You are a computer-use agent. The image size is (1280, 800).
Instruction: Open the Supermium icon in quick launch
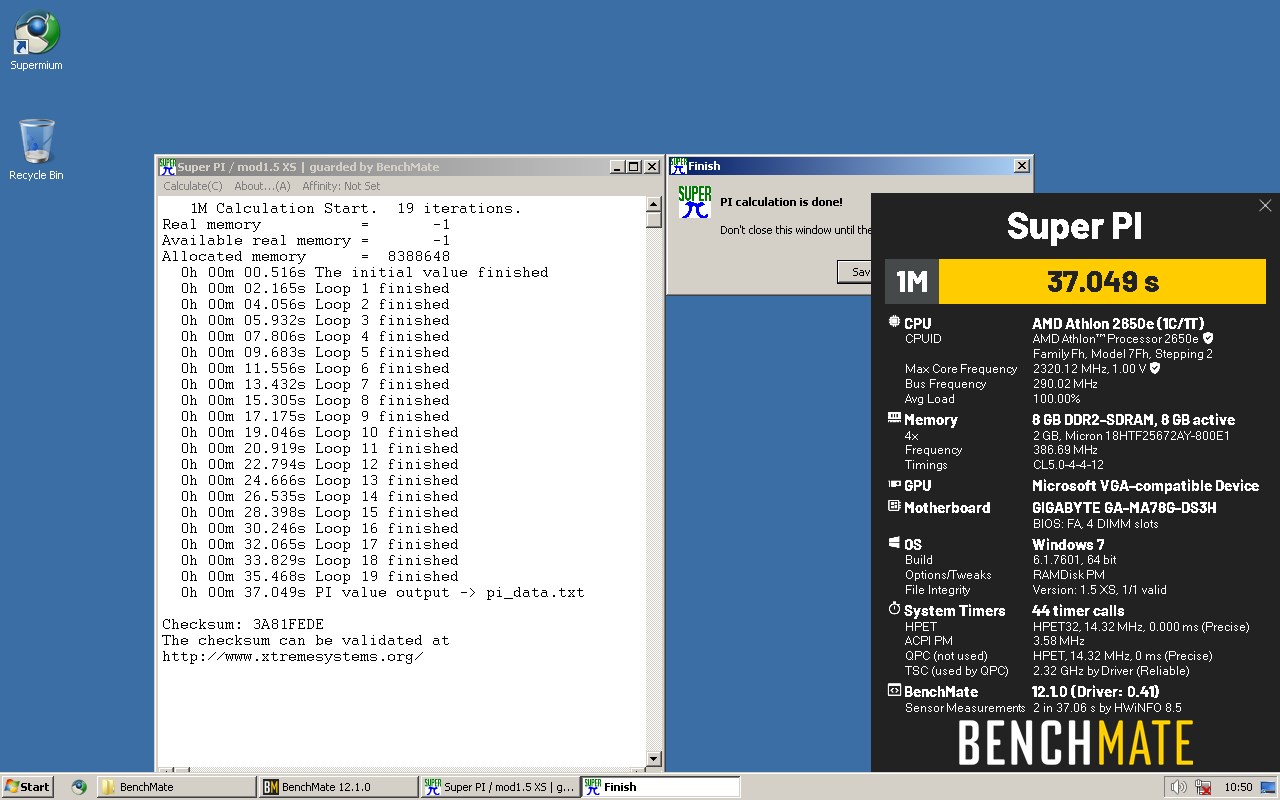[x=79, y=787]
